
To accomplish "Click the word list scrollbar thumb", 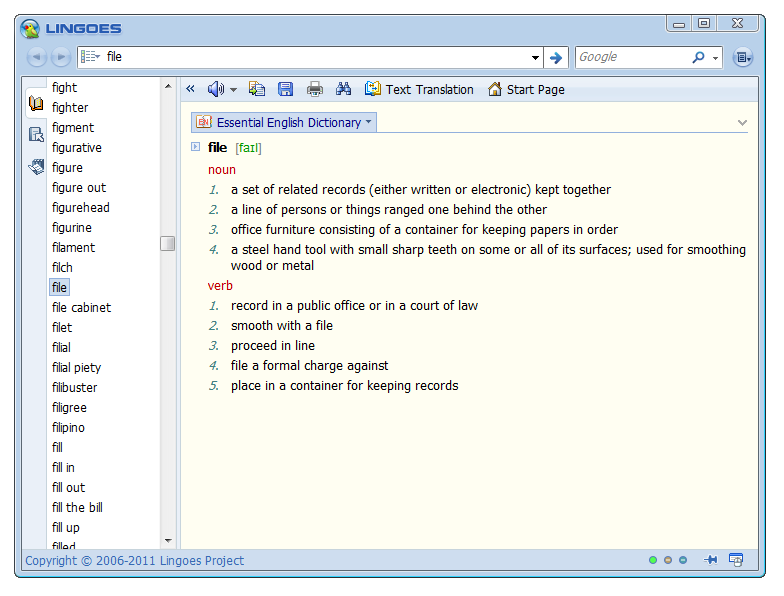I will coord(168,244).
